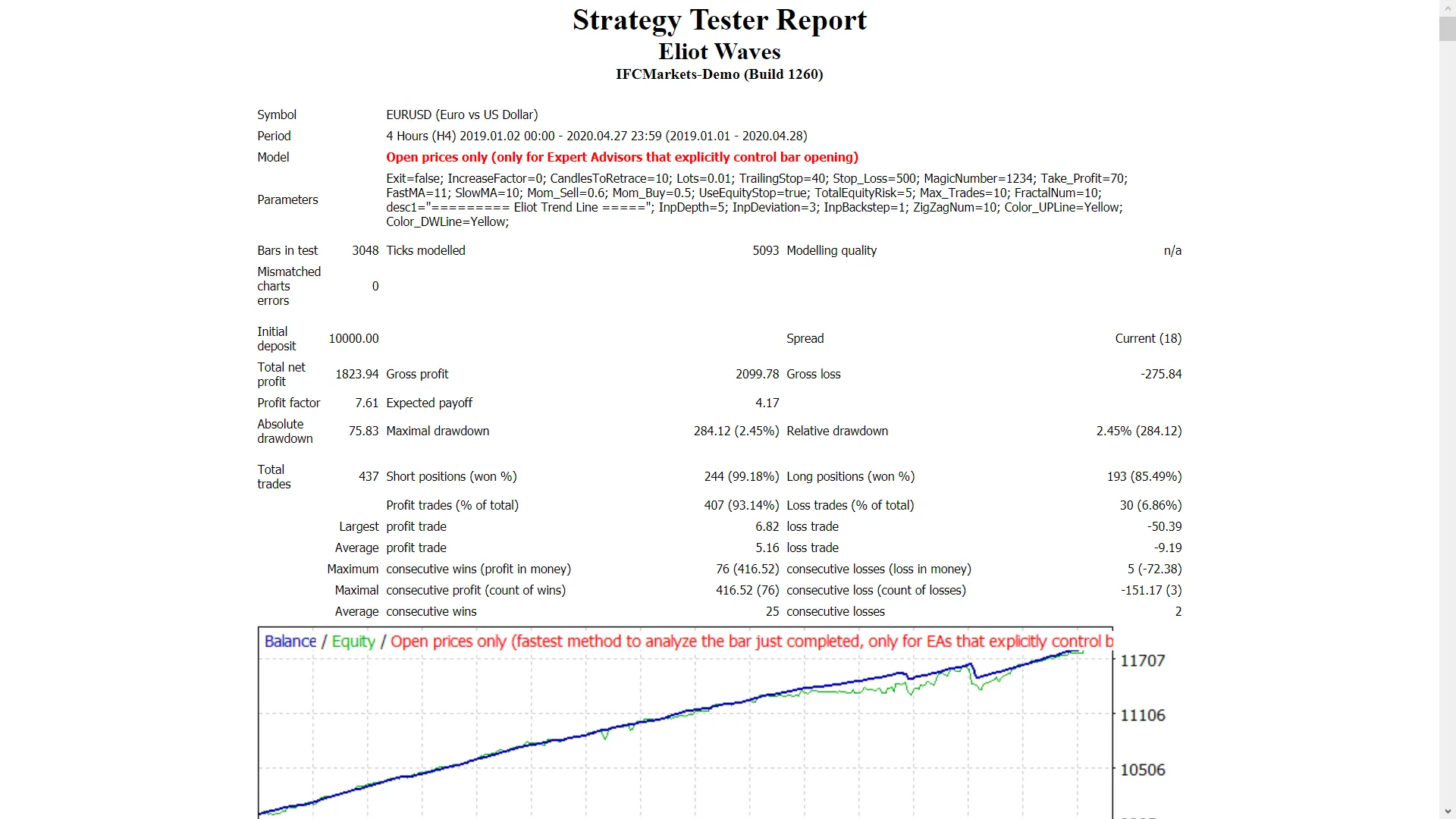Click the IFCMarkets-Demo build text
The height and width of the screenshot is (819, 1456).
[719, 74]
